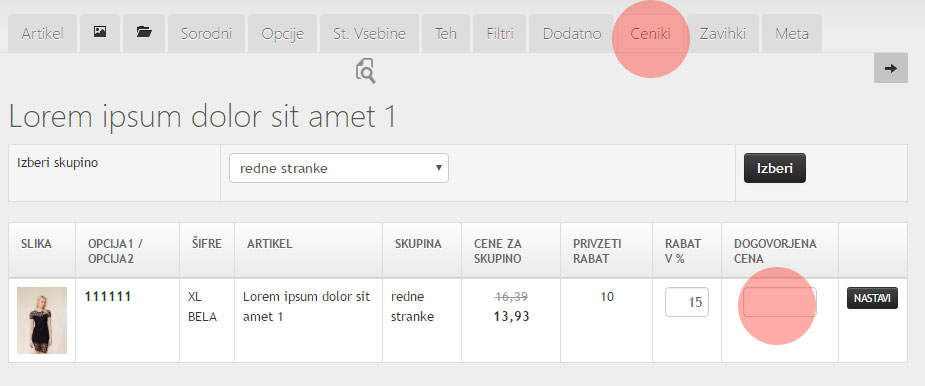Click the Dogovorjena cena input field
The height and width of the screenshot is (386, 925).
pyautogui.click(x=779, y=302)
